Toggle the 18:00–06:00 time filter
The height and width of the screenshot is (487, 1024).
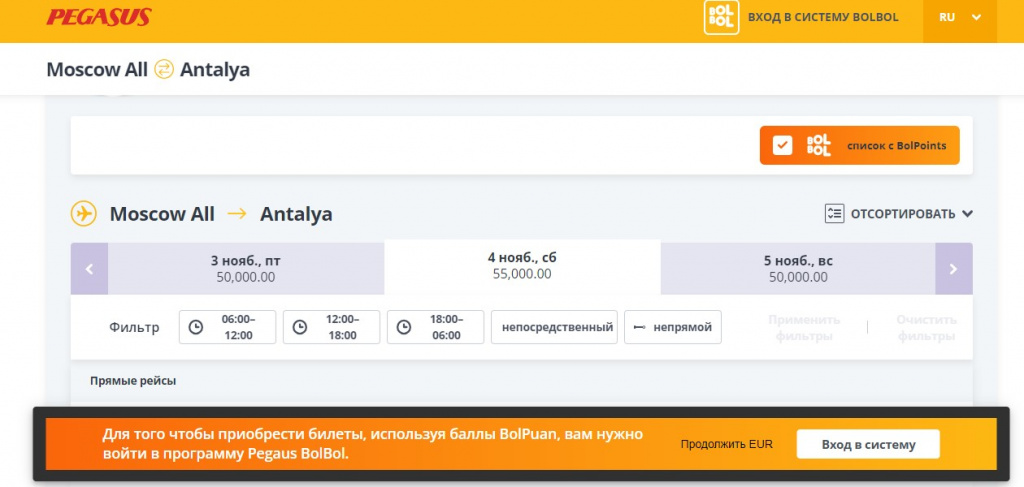pos(435,327)
